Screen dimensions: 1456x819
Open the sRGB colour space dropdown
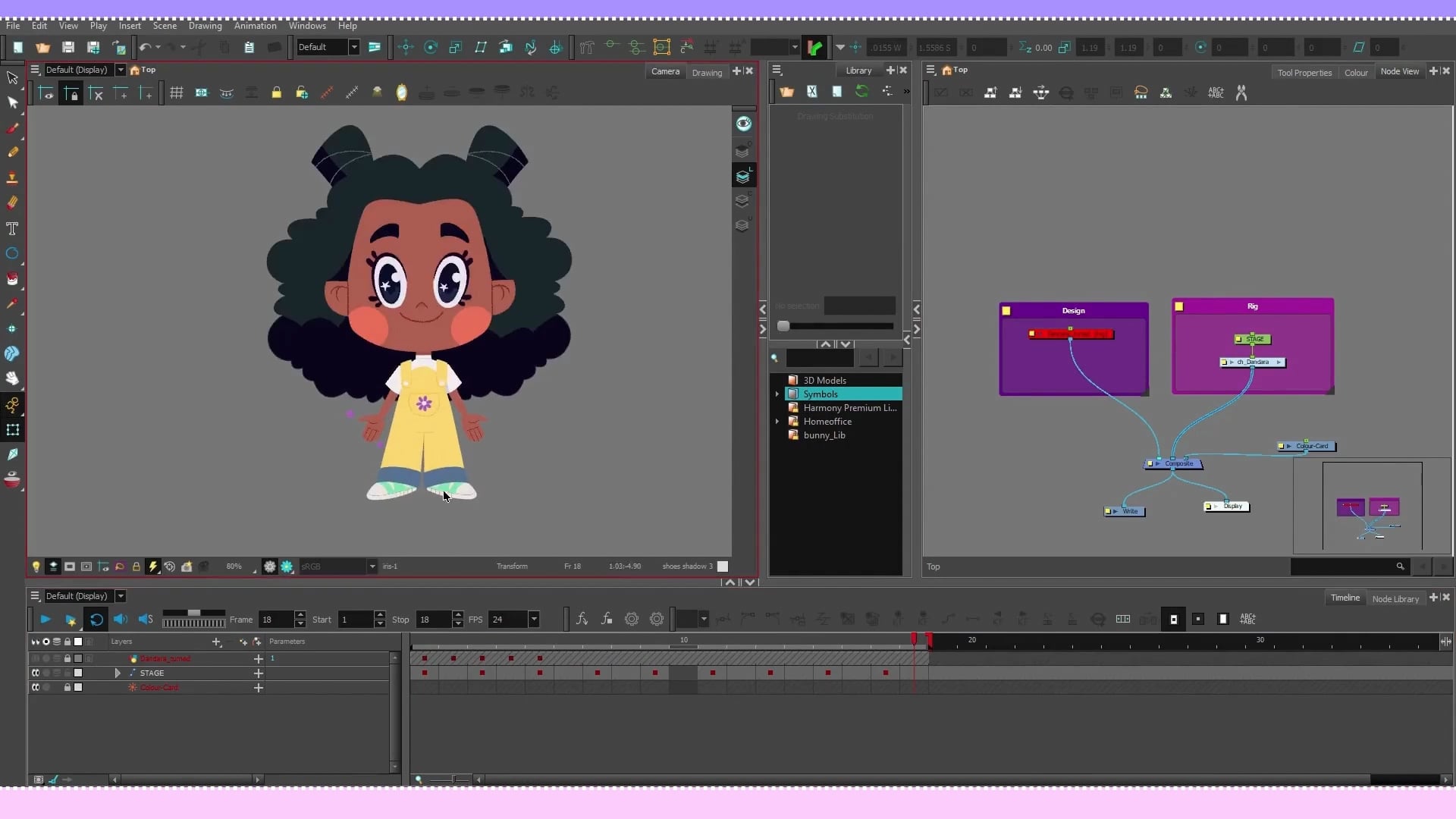(372, 566)
